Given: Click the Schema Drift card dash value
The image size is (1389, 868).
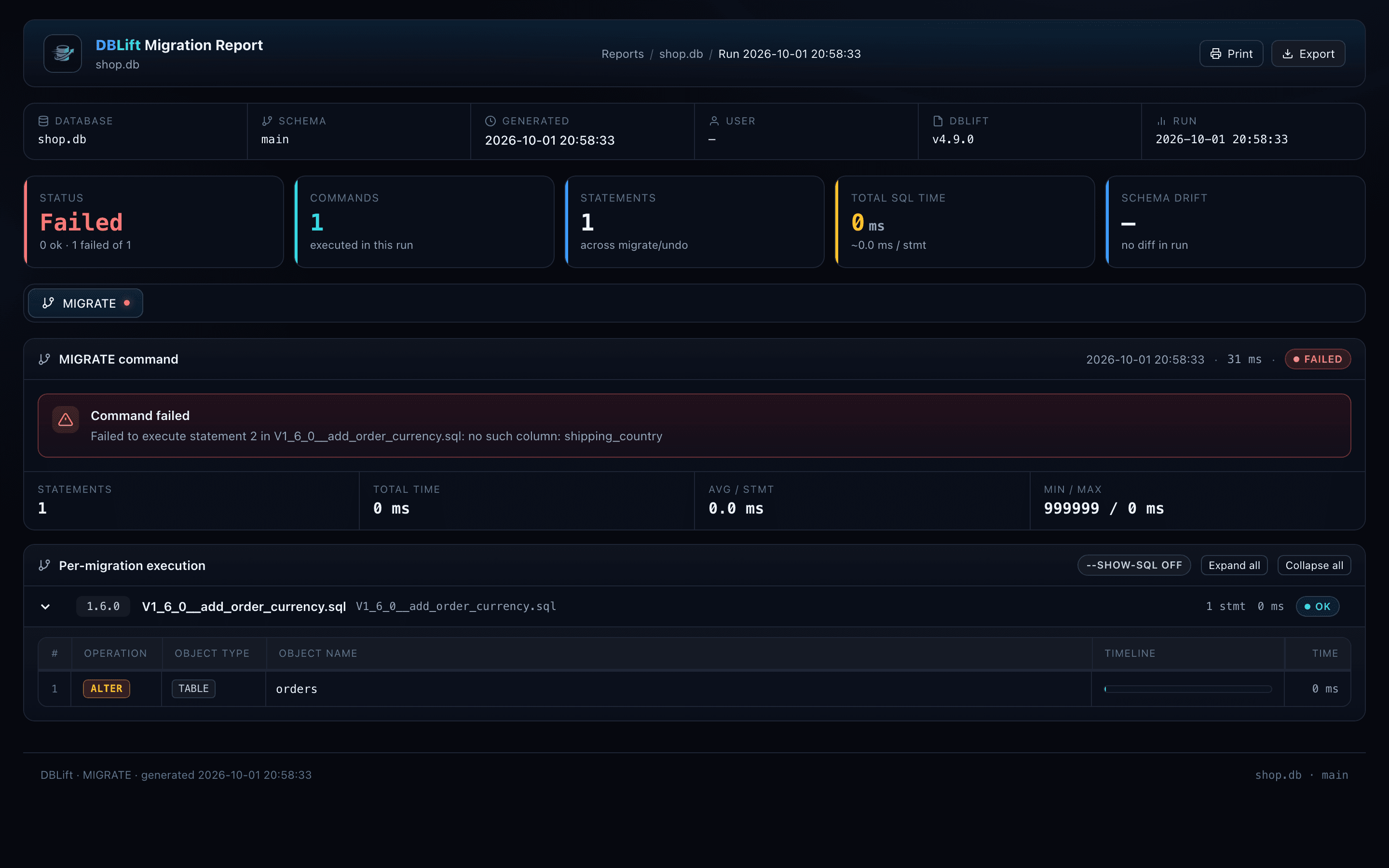Looking at the screenshot, I should point(1129,223).
